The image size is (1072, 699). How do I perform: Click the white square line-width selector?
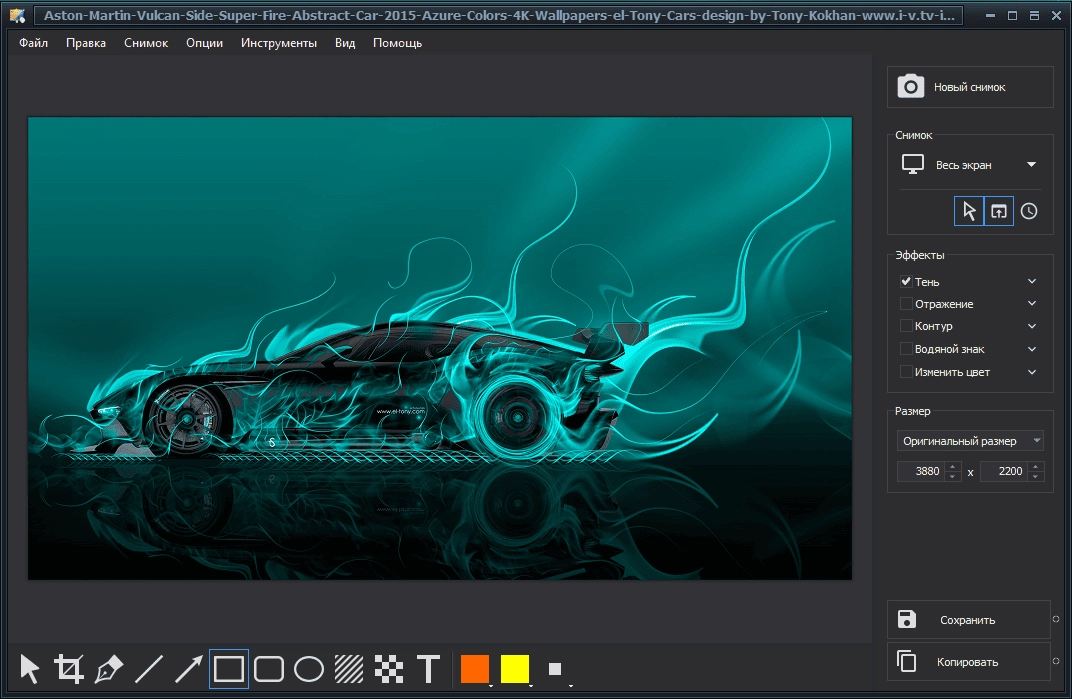click(555, 669)
